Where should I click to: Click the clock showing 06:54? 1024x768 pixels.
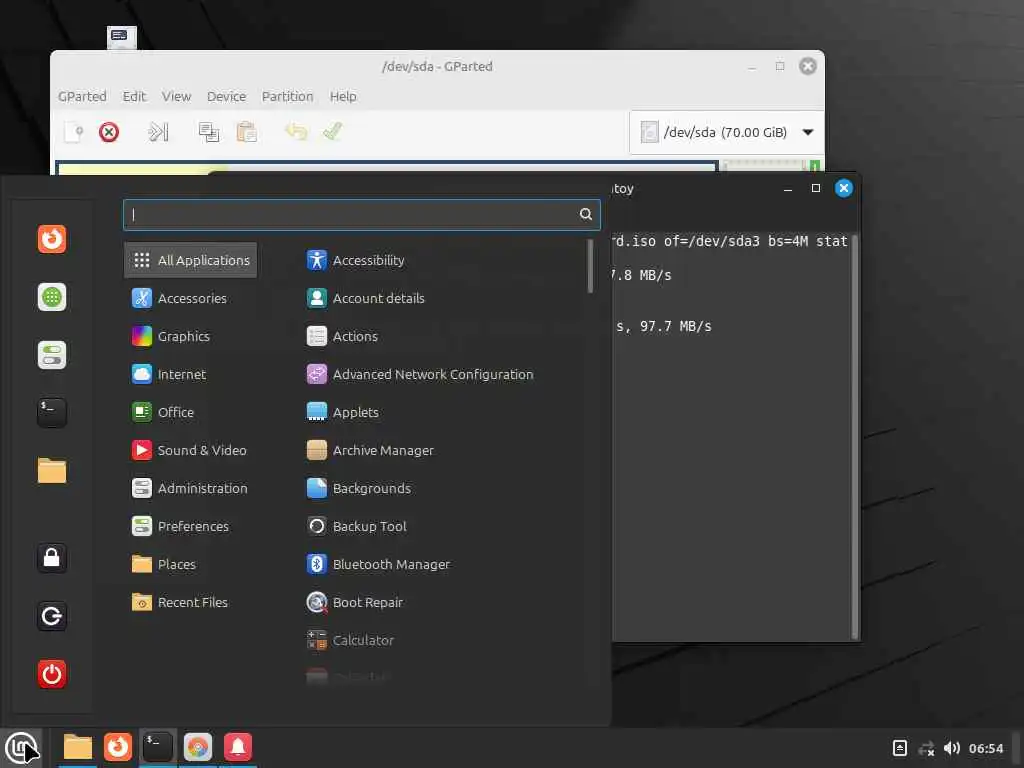[x=985, y=748]
